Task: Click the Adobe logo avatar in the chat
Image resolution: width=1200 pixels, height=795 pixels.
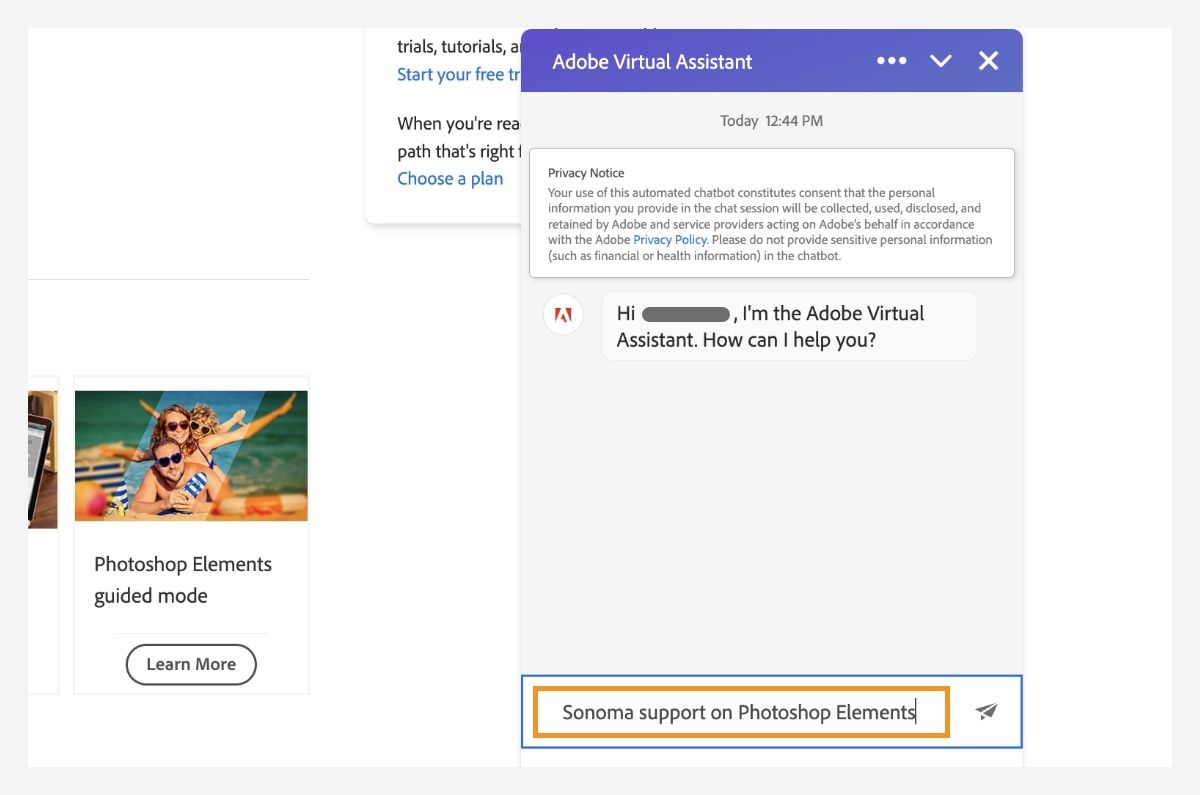Action: [x=563, y=315]
